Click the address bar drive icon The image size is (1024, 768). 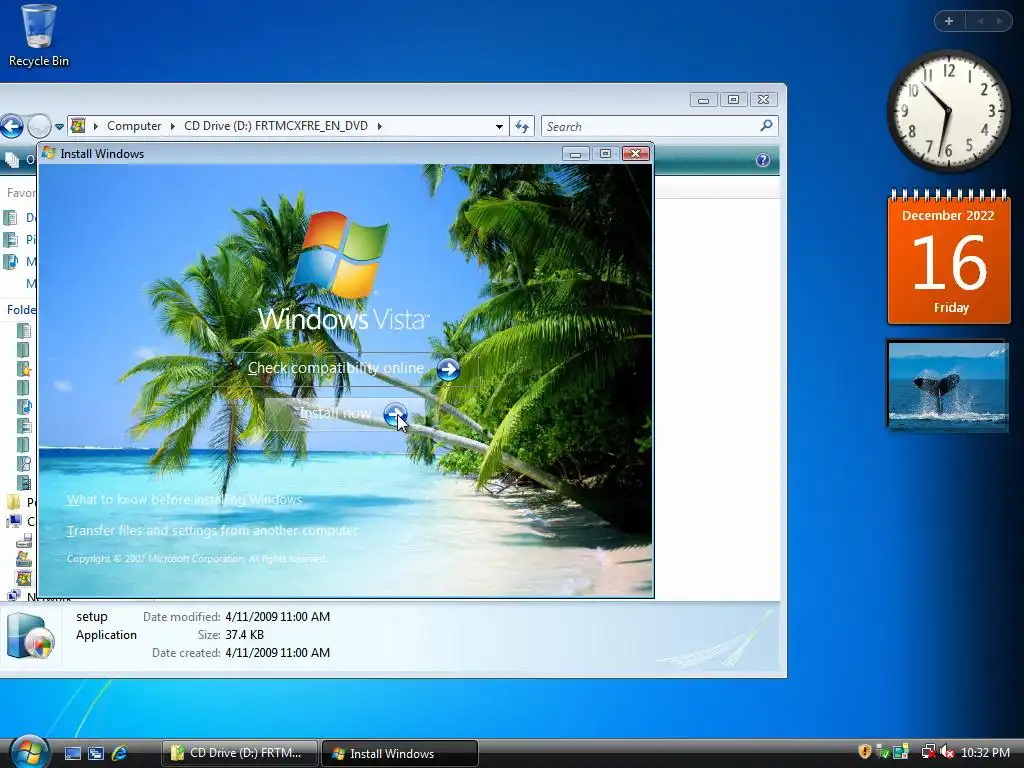(x=78, y=125)
